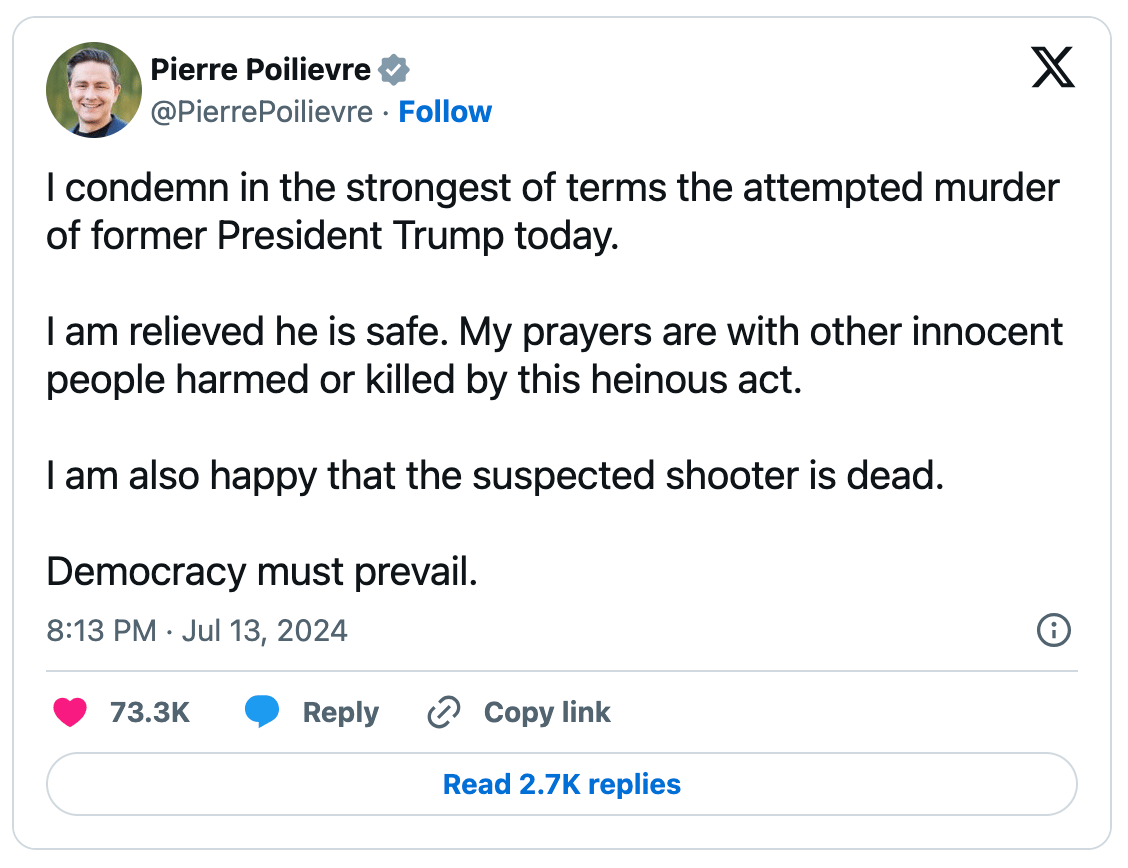Open the tweet info circle icon
The height and width of the screenshot is (868, 1128).
tap(1054, 631)
